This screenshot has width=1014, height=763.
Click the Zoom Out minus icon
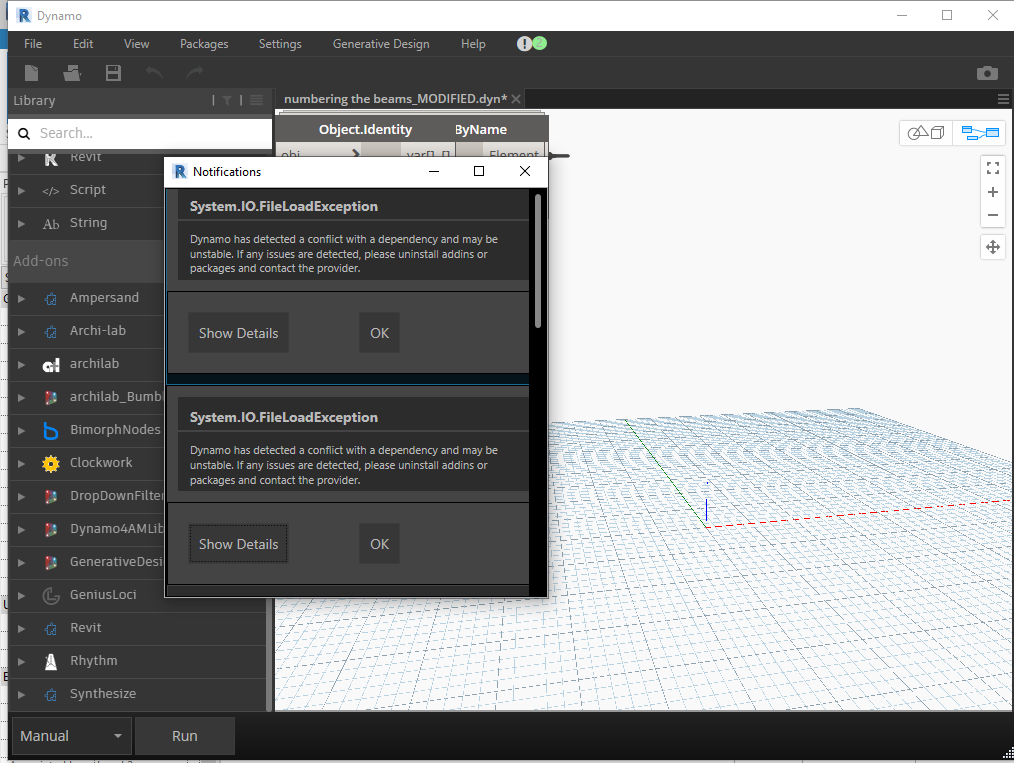[993, 215]
